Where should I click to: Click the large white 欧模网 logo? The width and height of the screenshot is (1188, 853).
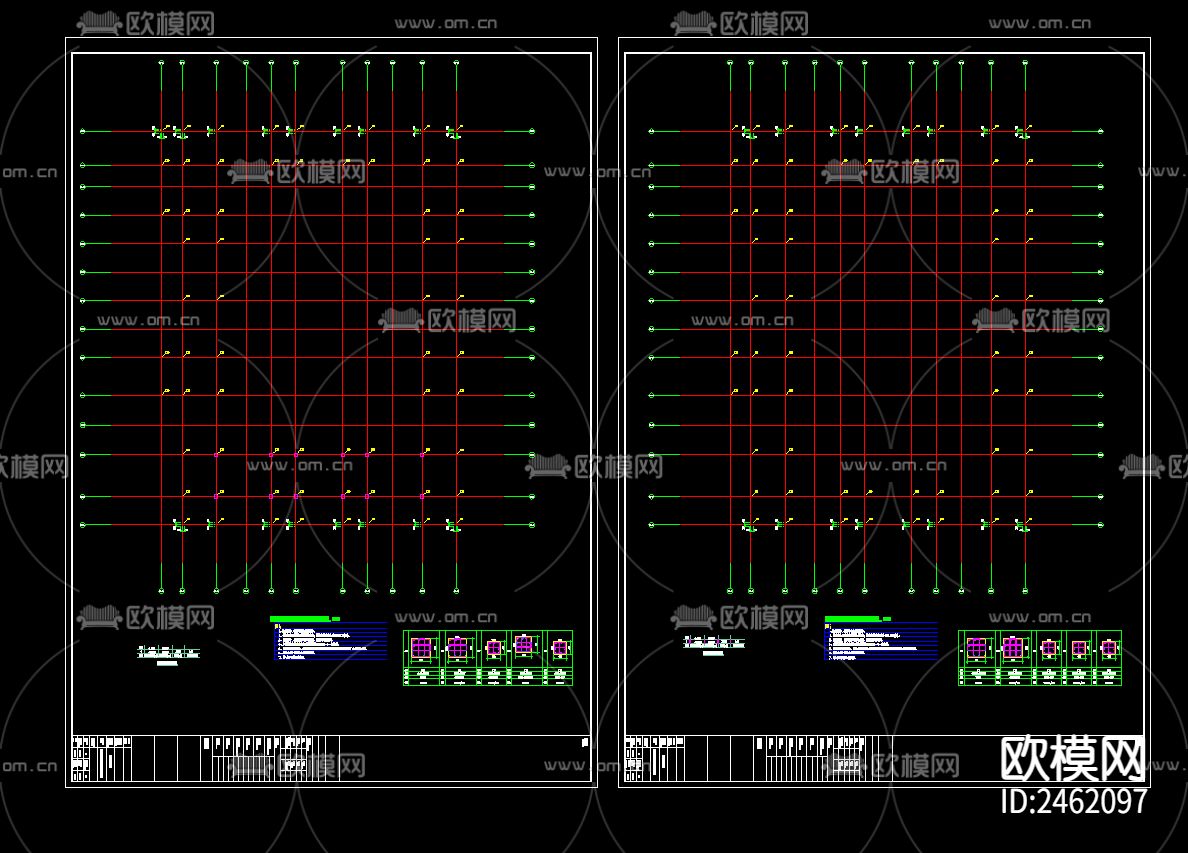tap(1072, 759)
